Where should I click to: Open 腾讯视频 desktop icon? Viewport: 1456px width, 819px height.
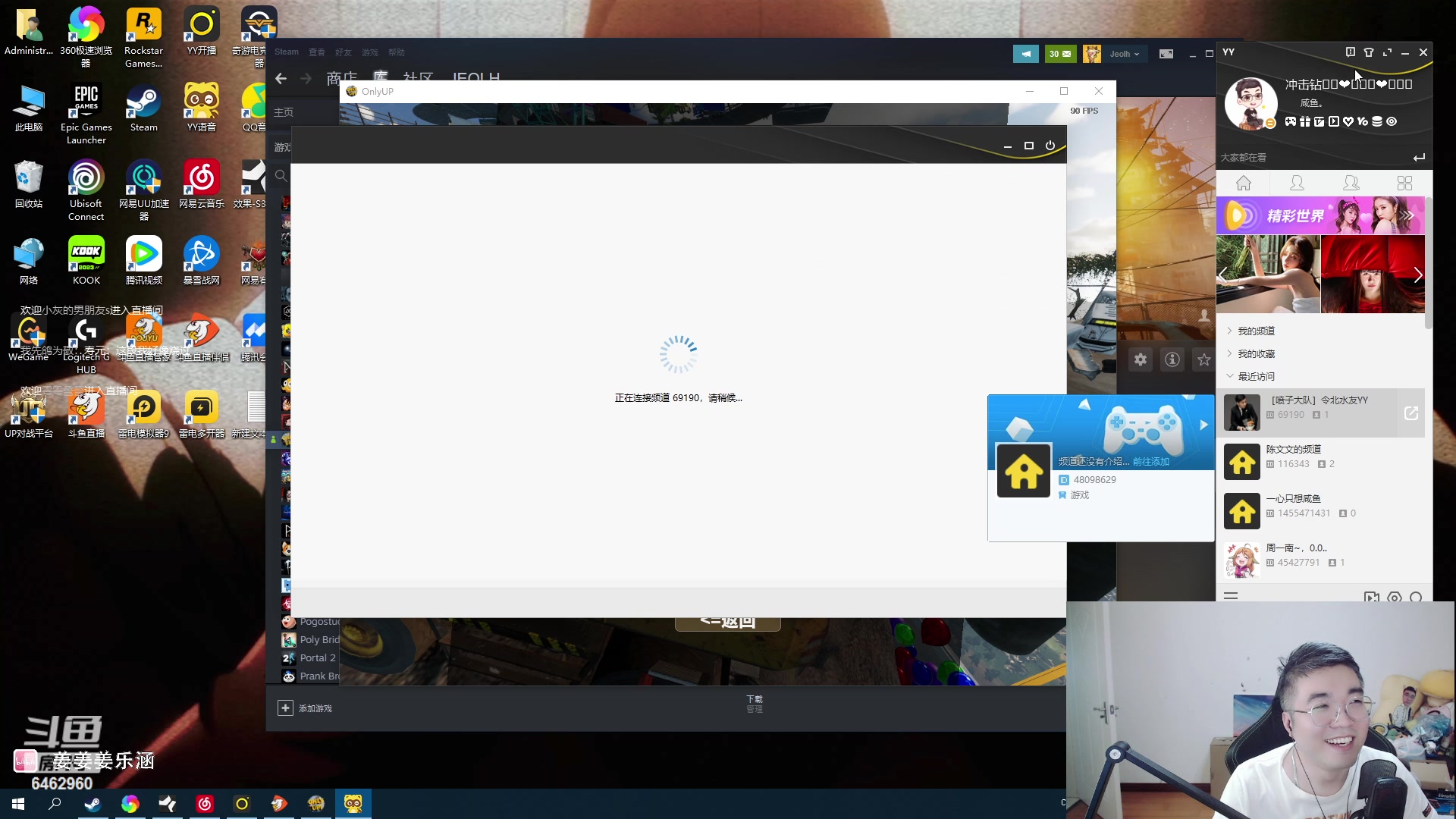pyautogui.click(x=144, y=261)
